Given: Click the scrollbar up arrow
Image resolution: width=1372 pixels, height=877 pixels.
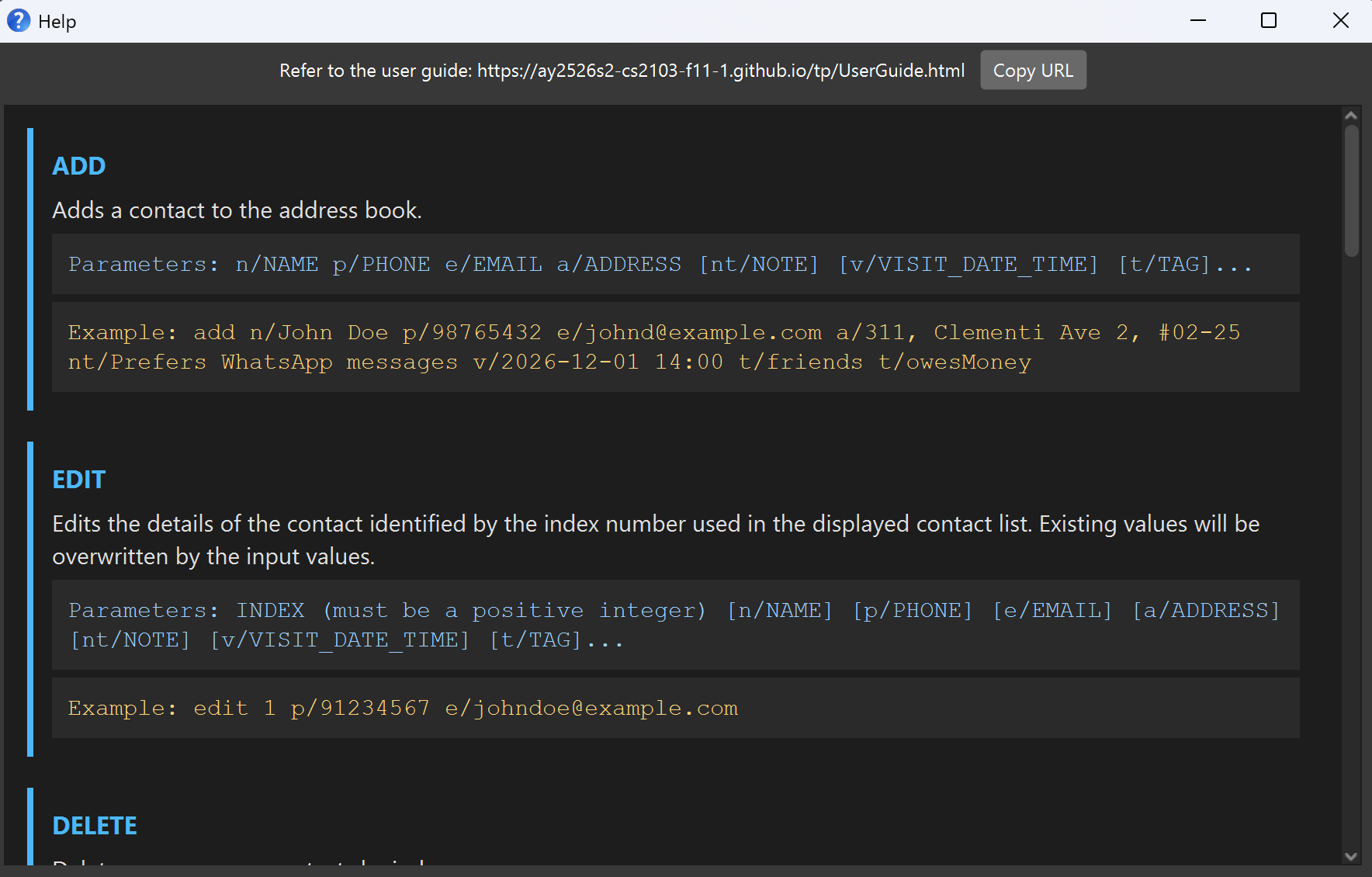Looking at the screenshot, I should click(x=1351, y=116).
